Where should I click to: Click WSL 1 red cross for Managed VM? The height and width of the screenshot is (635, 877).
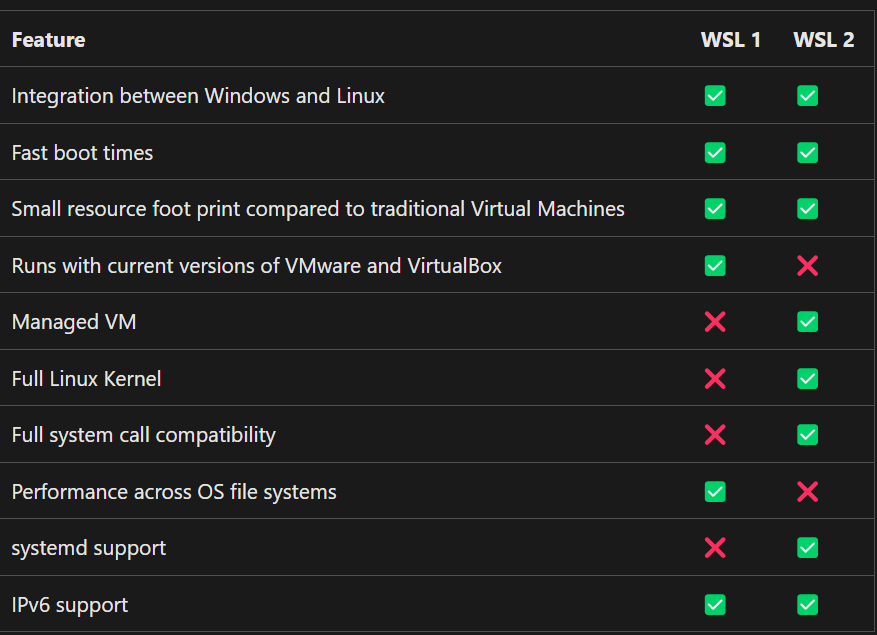coord(715,322)
